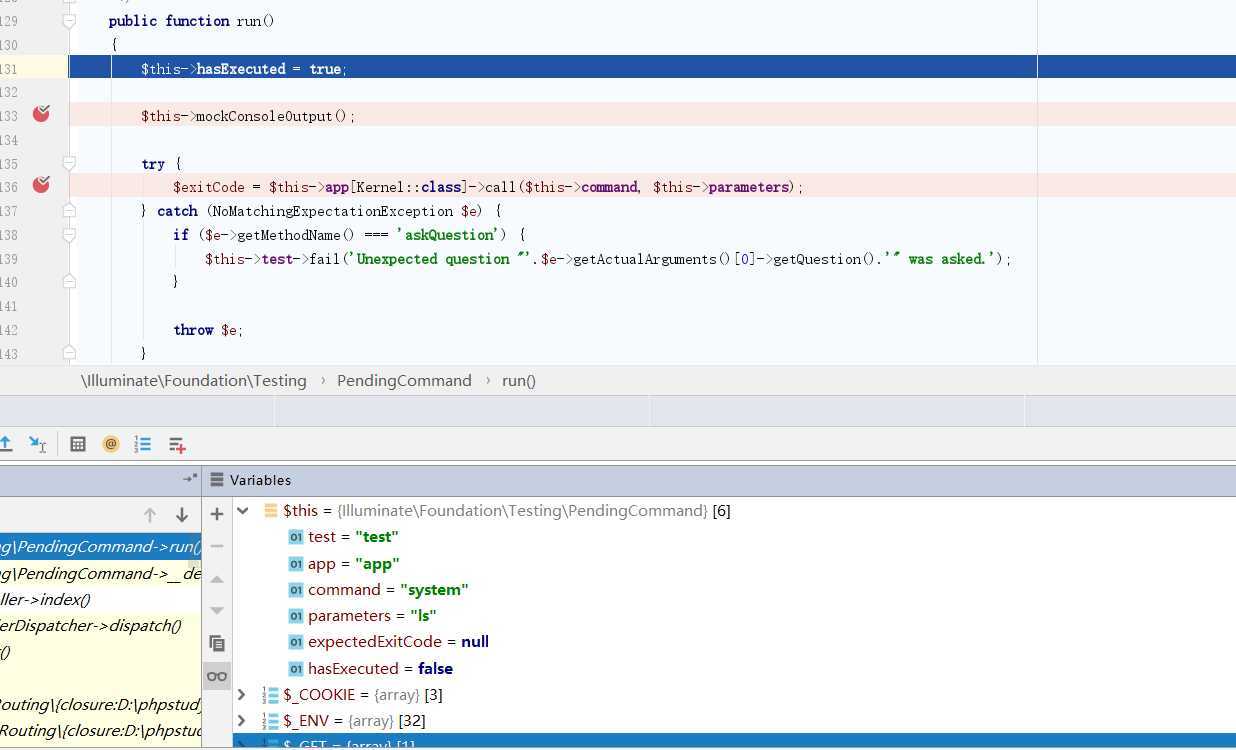Collapse the $this variable node
The height and width of the screenshot is (750, 1236).
pyautogui.click(x=243, y=511)
